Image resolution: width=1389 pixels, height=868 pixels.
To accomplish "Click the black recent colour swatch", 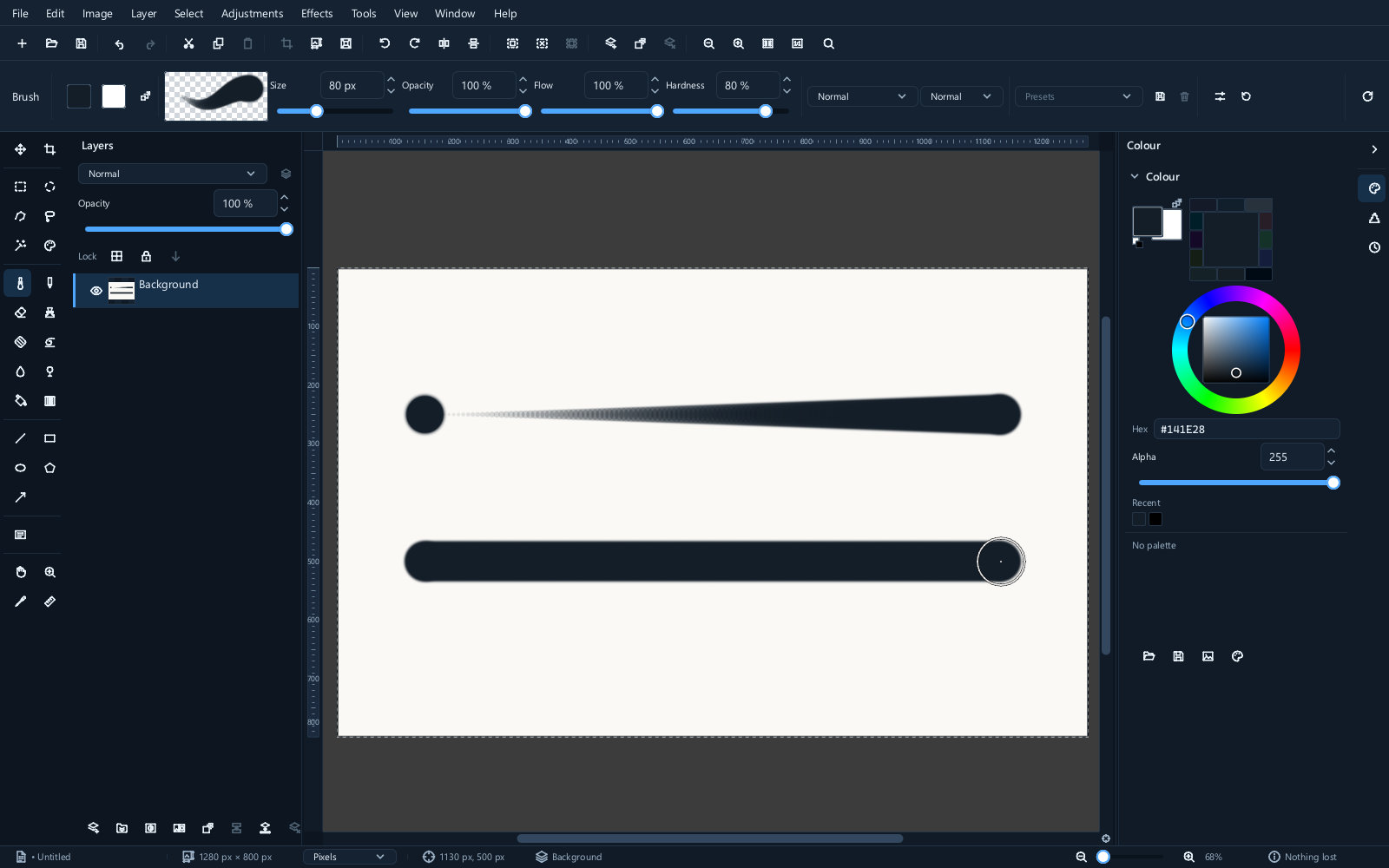I will 1155,519.
